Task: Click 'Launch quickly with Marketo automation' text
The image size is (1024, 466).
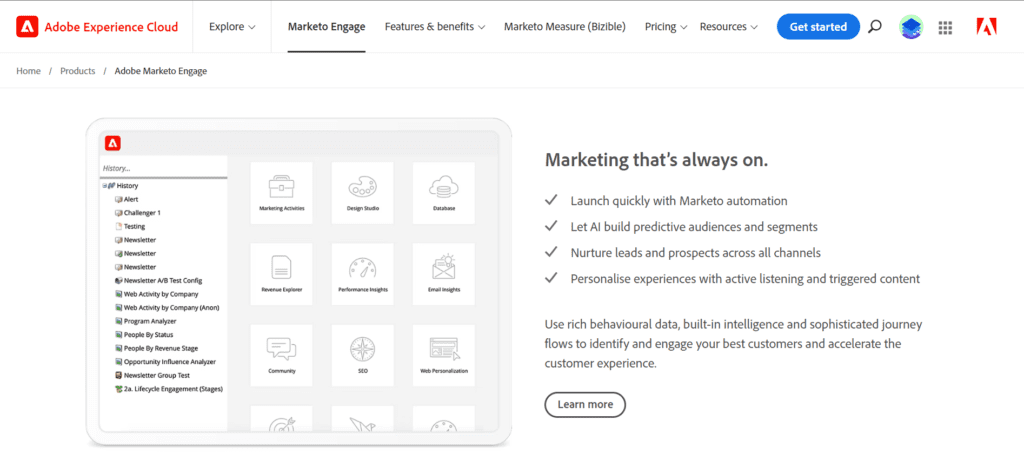Action: (x=679, y=201)
